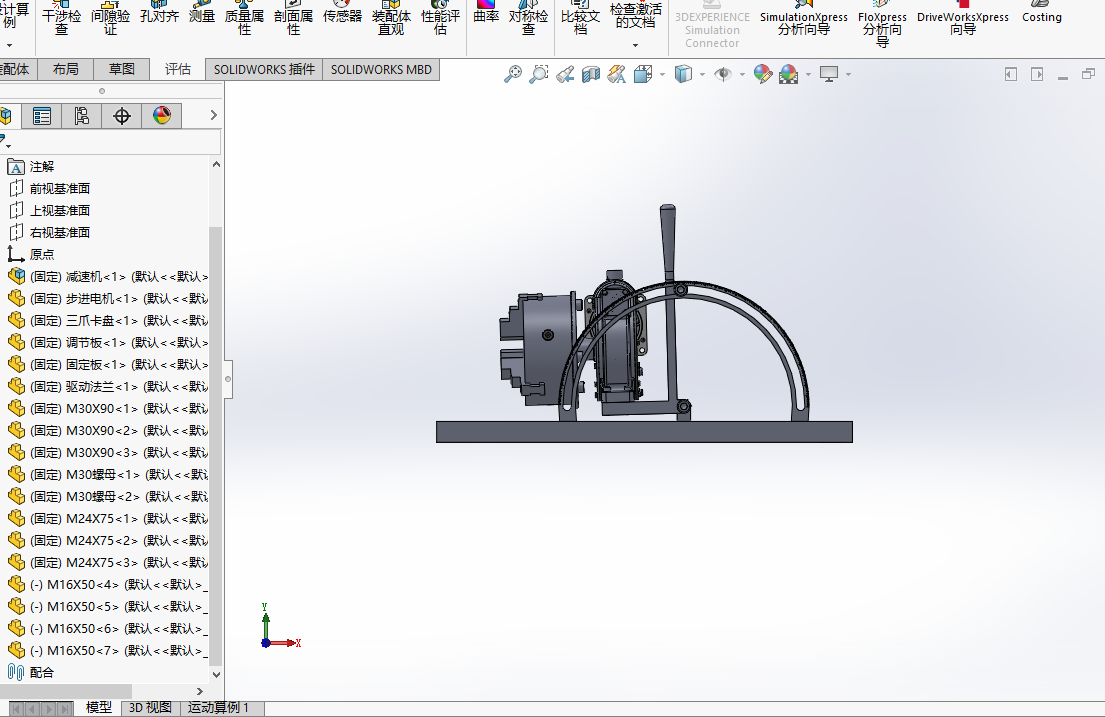Open the Display Style dropdown arrow

(x=702, y=75)
